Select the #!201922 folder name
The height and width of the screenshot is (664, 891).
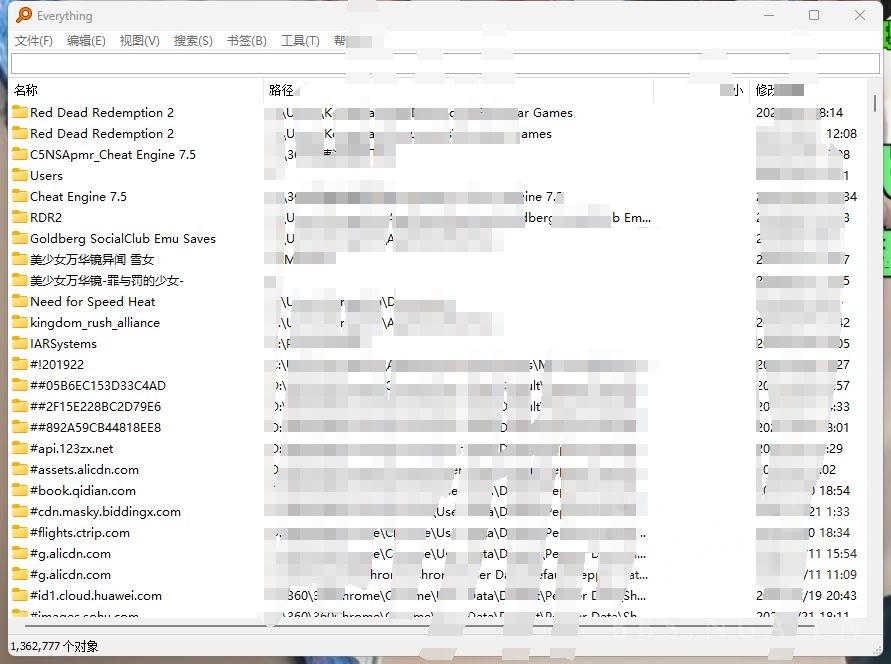[57, 365]
